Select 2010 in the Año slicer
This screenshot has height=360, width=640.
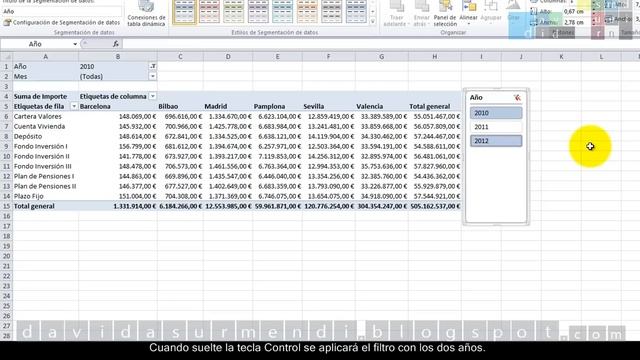[x=496, y=113]
